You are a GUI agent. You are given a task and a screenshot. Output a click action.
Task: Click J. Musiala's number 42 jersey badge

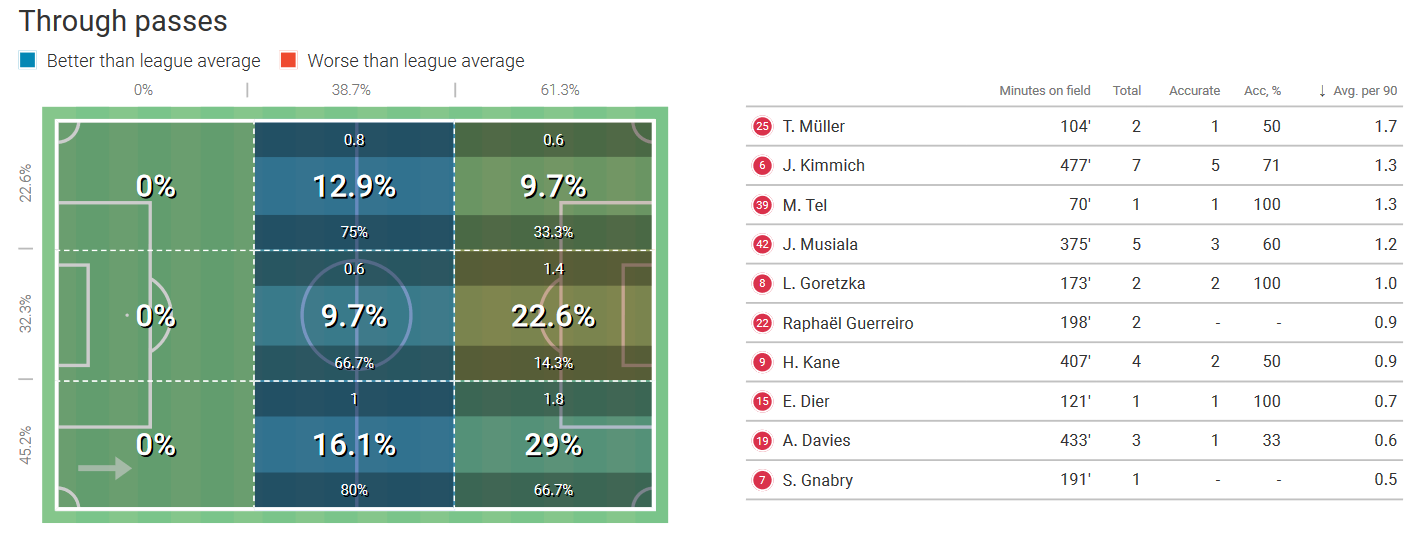[763, 244]
